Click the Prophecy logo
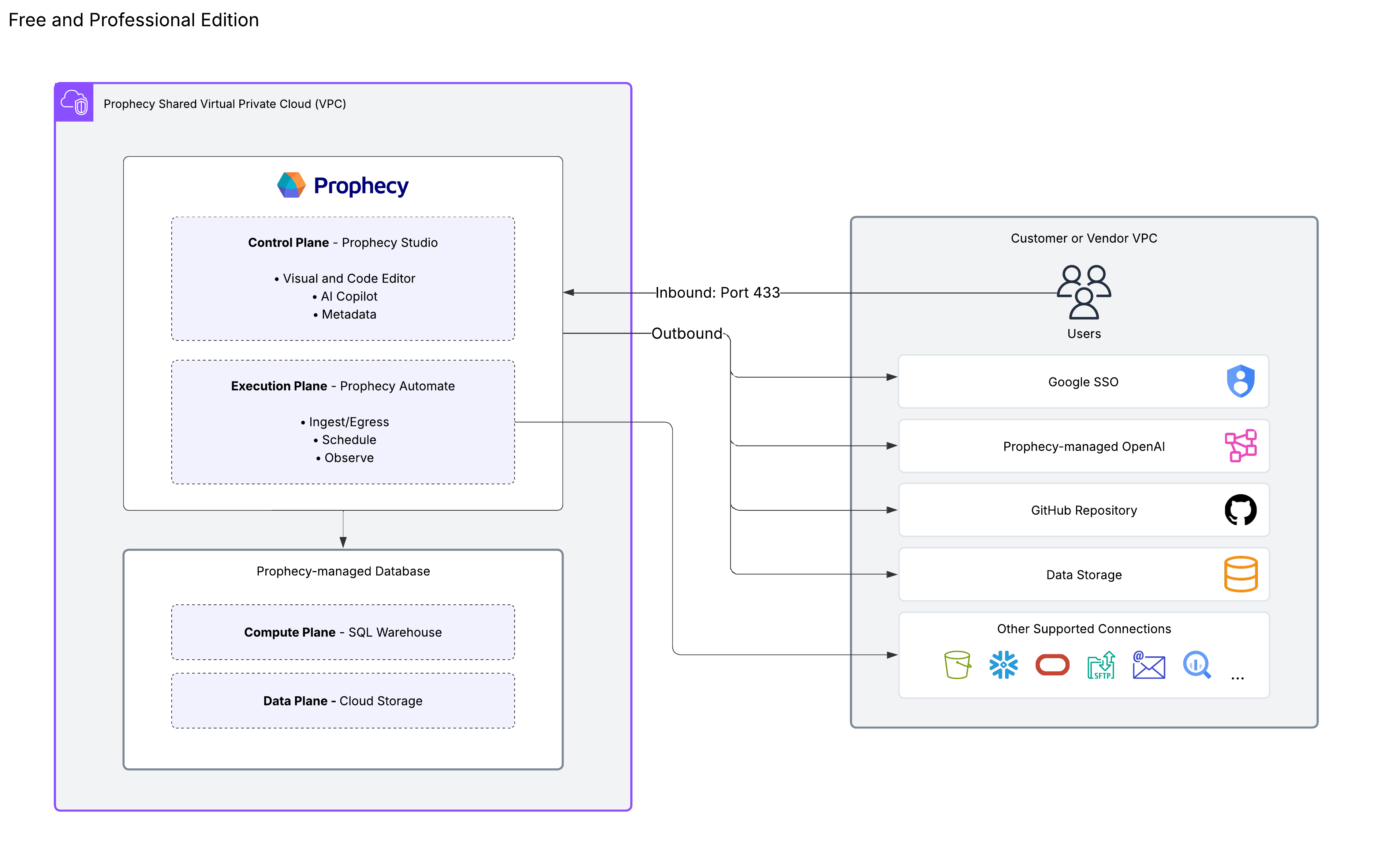This screenshot has width=1400, height=865. 342,185
